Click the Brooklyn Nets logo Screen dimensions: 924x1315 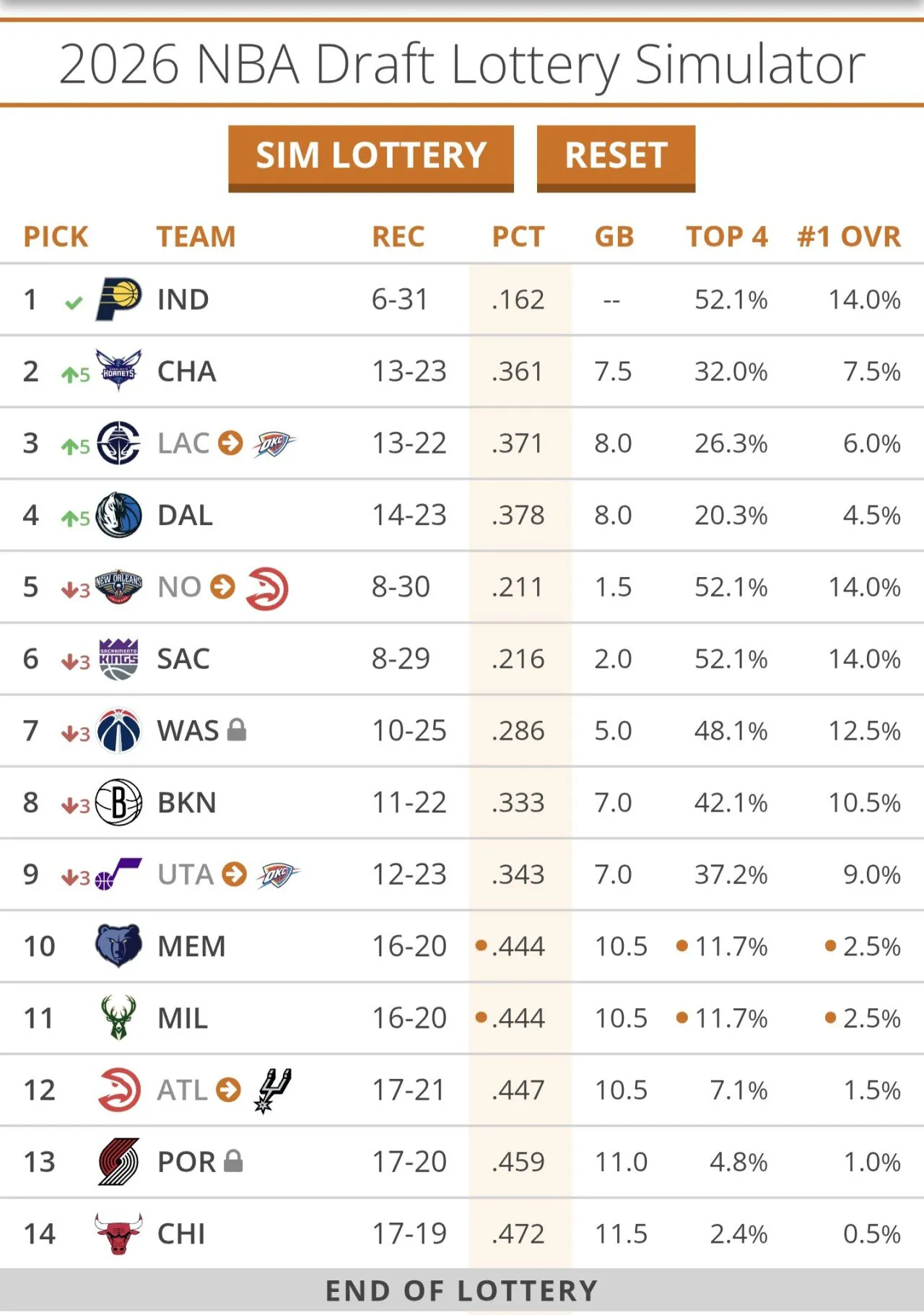(118, 802)
